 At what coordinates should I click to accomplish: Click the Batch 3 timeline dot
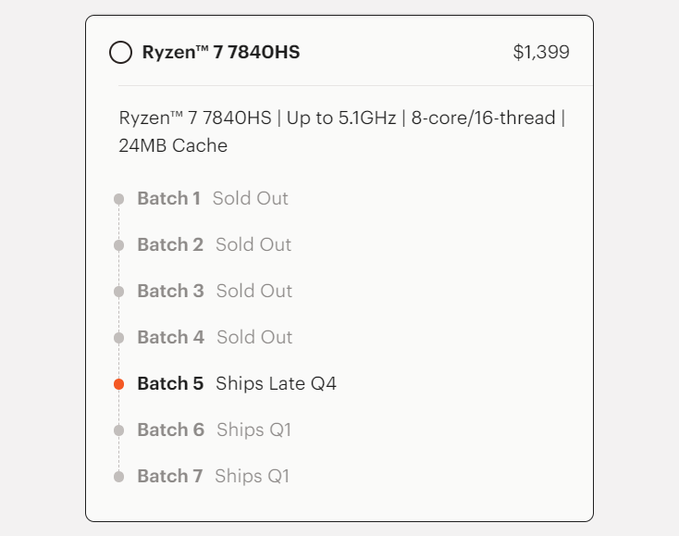pyautogui.click(x=119, y=292)
